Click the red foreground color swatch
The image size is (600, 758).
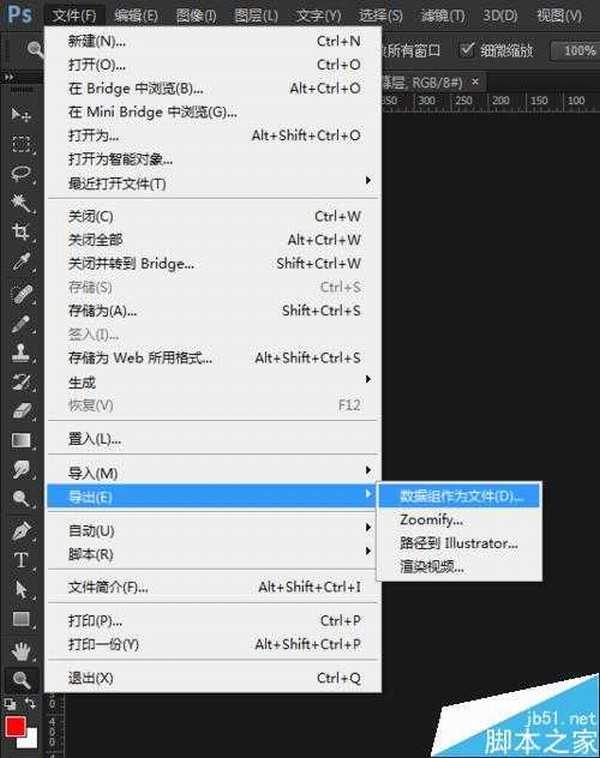[15, 726]
